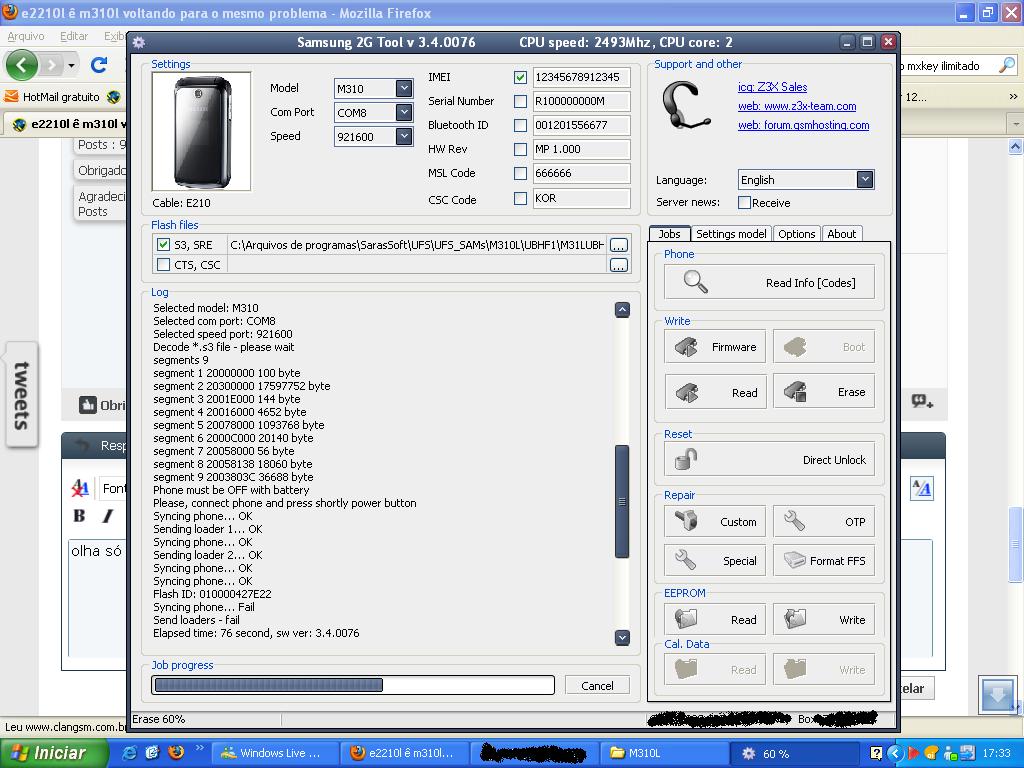Click the Firefox search magnifier icon

tap(1007, 65)
